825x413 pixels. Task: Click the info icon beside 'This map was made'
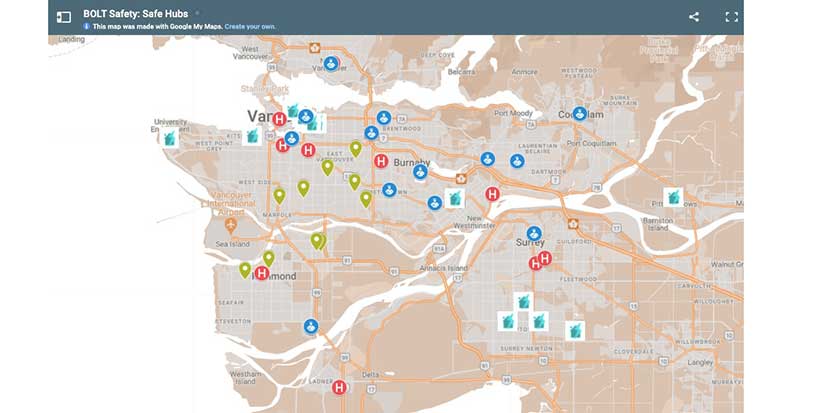point(87,26)
